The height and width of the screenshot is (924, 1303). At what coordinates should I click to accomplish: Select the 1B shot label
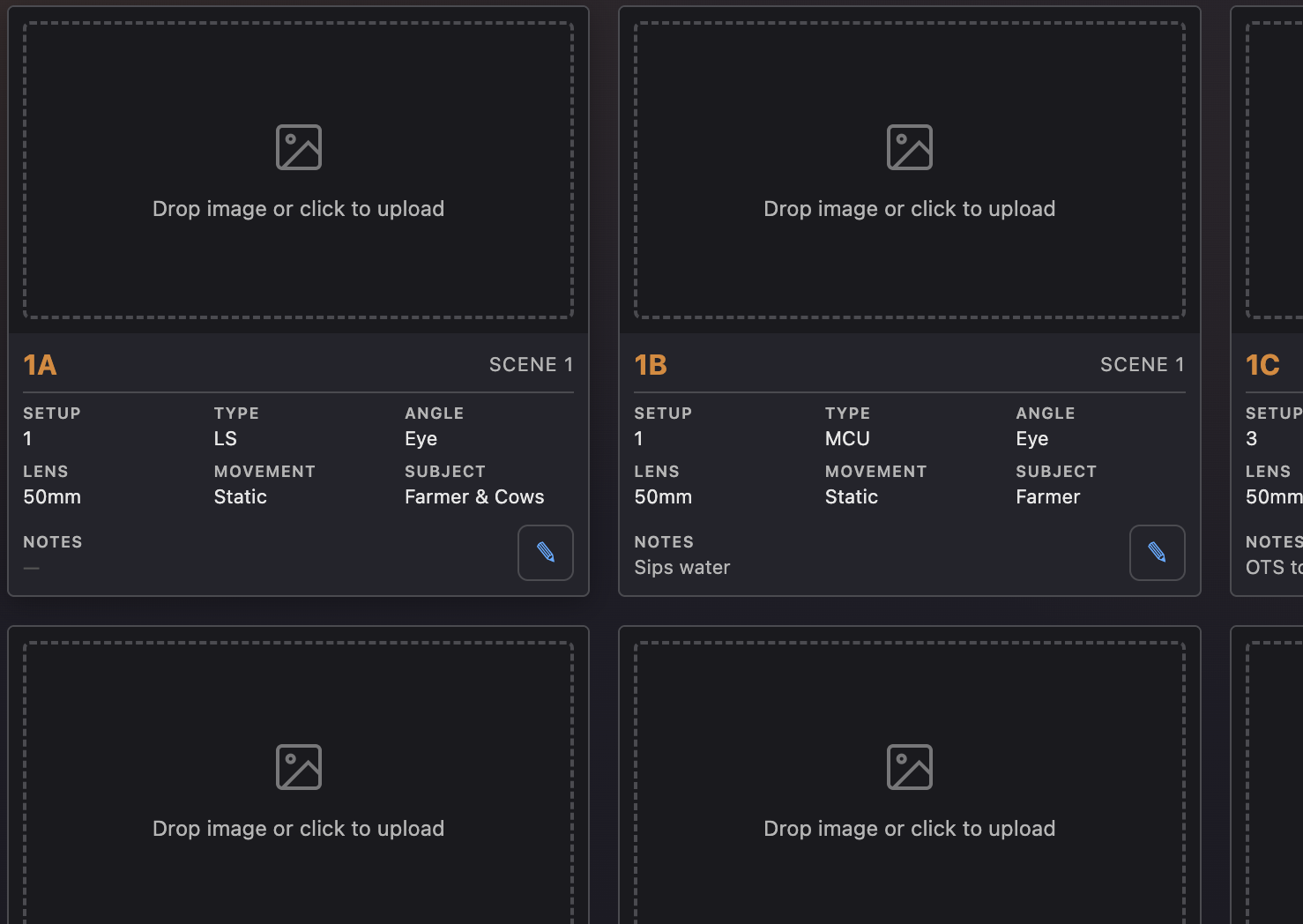click(651, 365)
